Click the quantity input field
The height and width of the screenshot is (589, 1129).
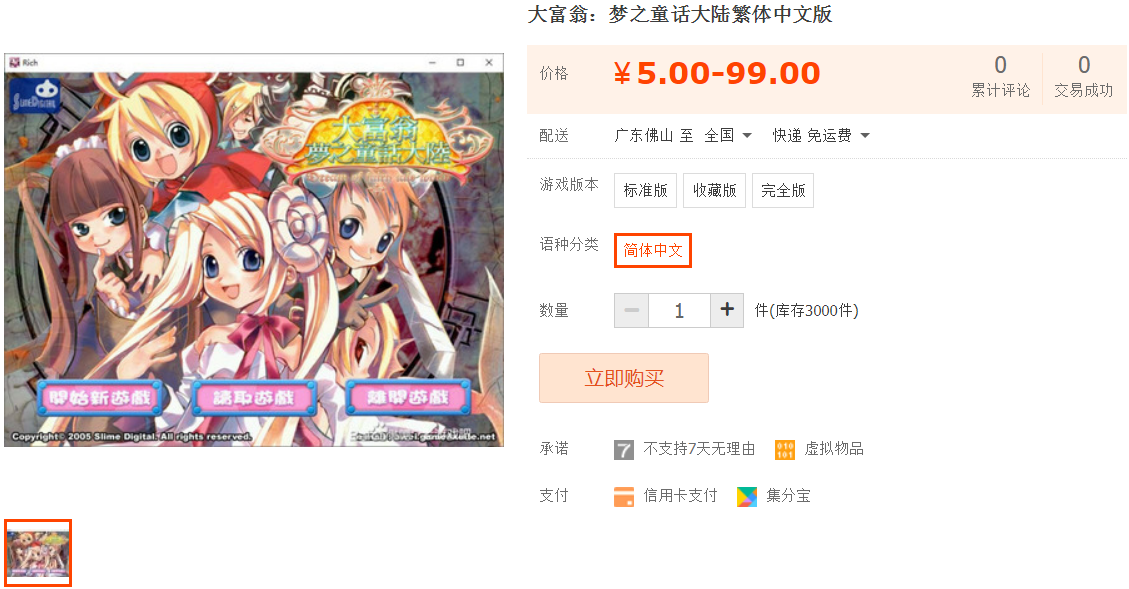point(679,310)
